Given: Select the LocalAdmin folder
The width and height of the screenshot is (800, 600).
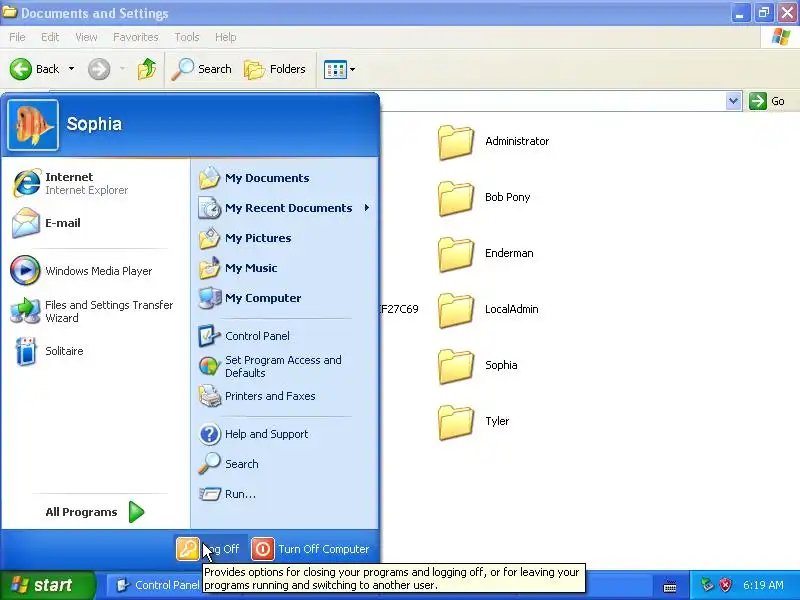Looking at the screenshot, I should [x=488, y=310].
